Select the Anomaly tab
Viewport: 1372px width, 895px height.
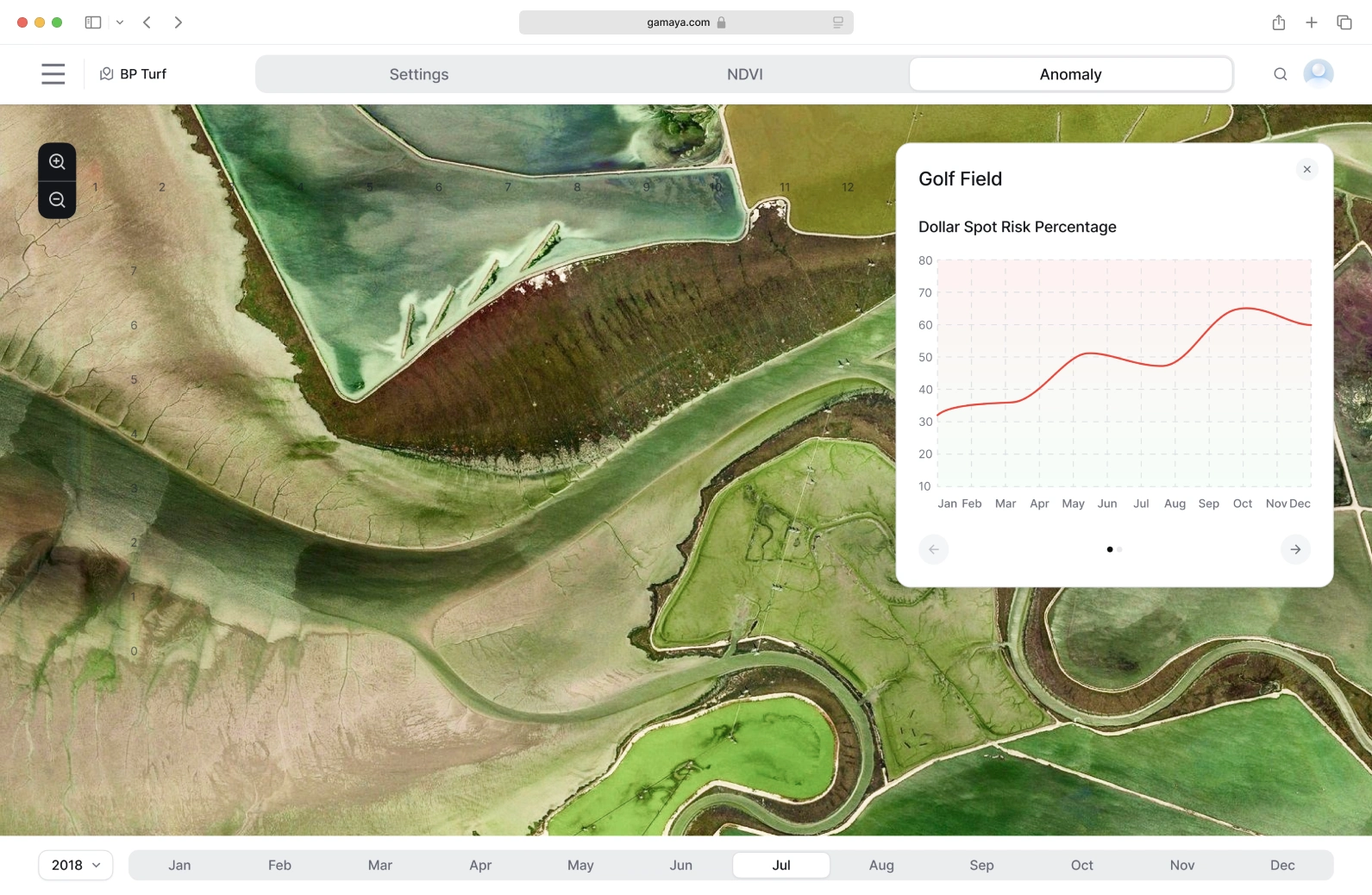(1070, 74)
